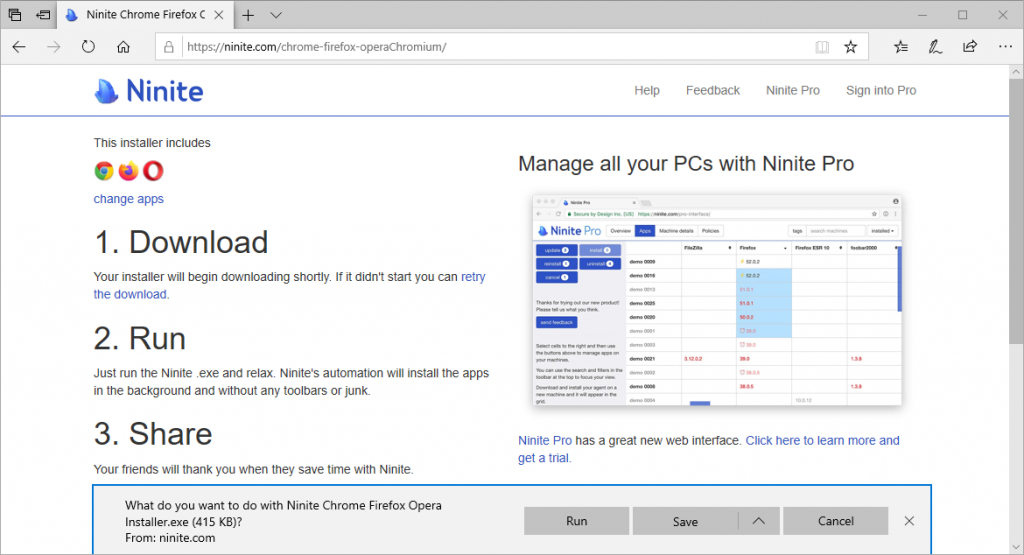Open the browser home page icon
The image size is (1024, 555).
pyautogui.click(x=123, y=47)
